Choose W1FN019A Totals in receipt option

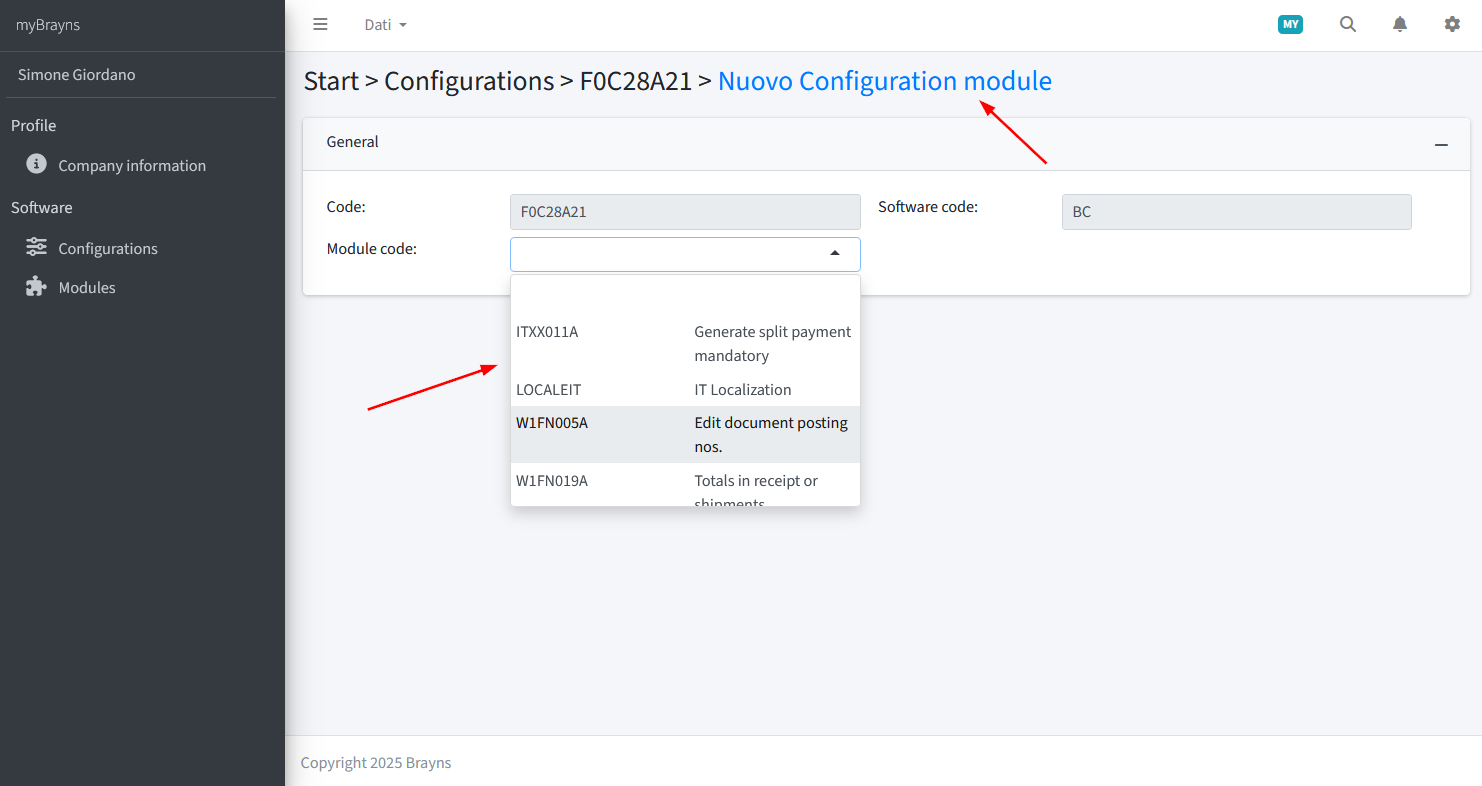click(685, 485)
